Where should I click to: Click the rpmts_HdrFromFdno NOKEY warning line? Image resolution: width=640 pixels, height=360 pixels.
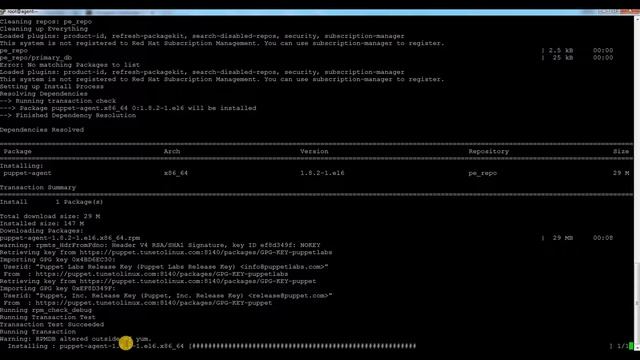[x=160, y=245]
